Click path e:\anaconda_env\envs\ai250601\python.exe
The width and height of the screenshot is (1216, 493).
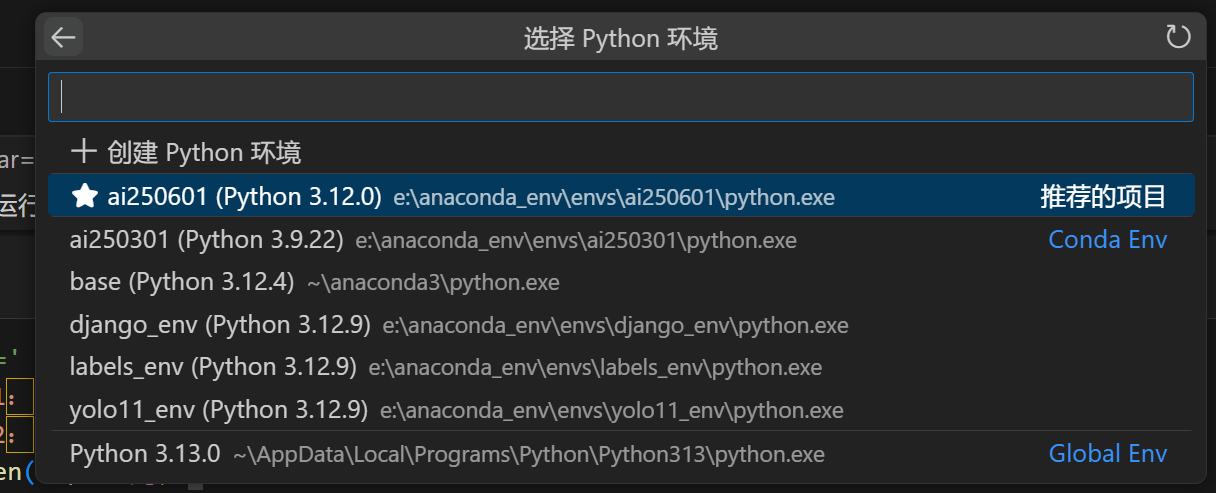614,198
